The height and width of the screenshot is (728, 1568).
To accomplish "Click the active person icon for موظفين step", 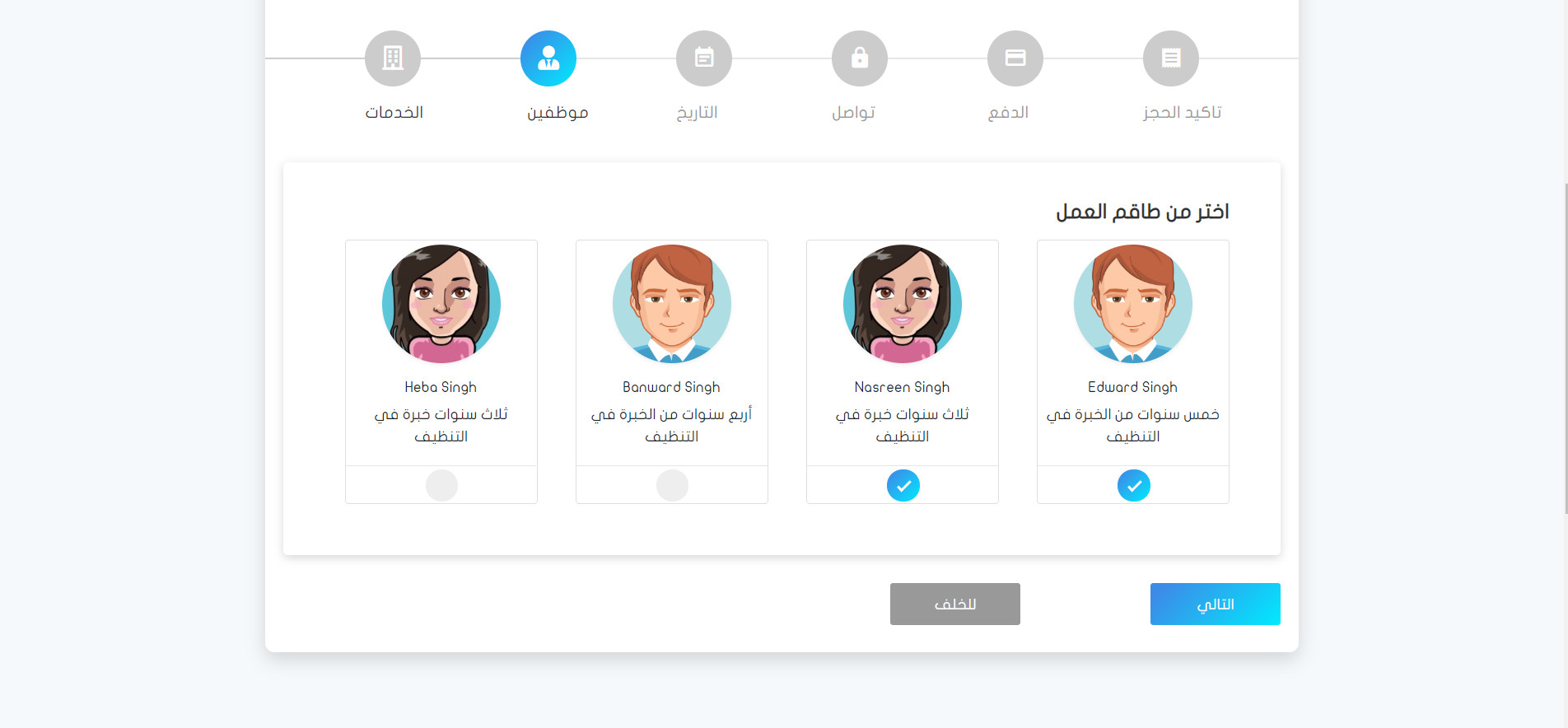I will coord(548,58).
